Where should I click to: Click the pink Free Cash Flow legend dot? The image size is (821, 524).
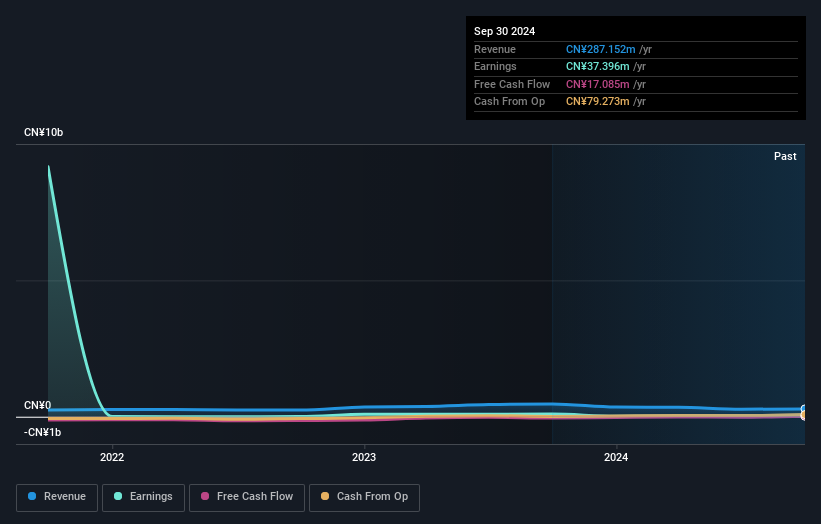click(205, 496)
